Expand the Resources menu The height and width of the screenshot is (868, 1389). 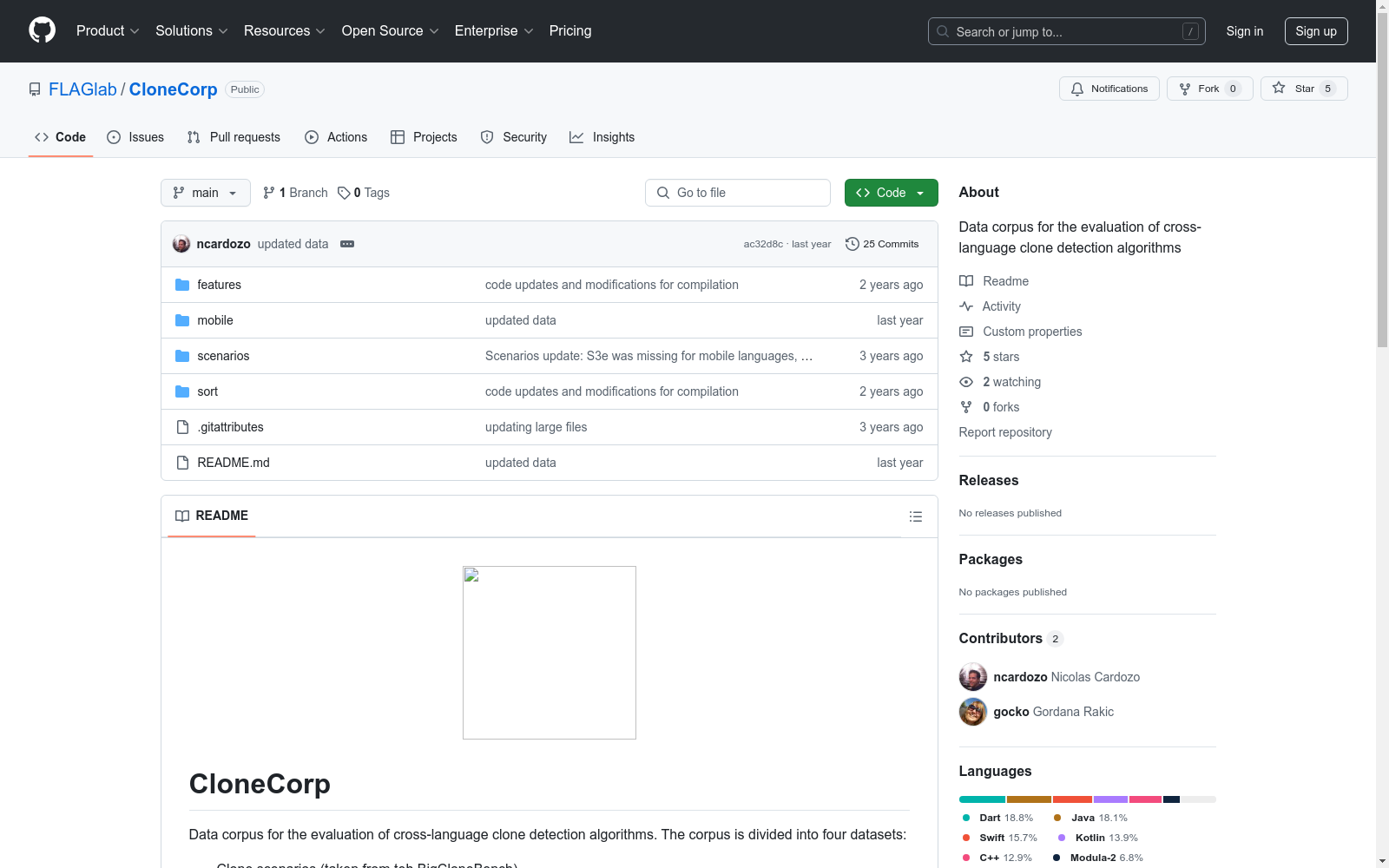pos(285,31)
